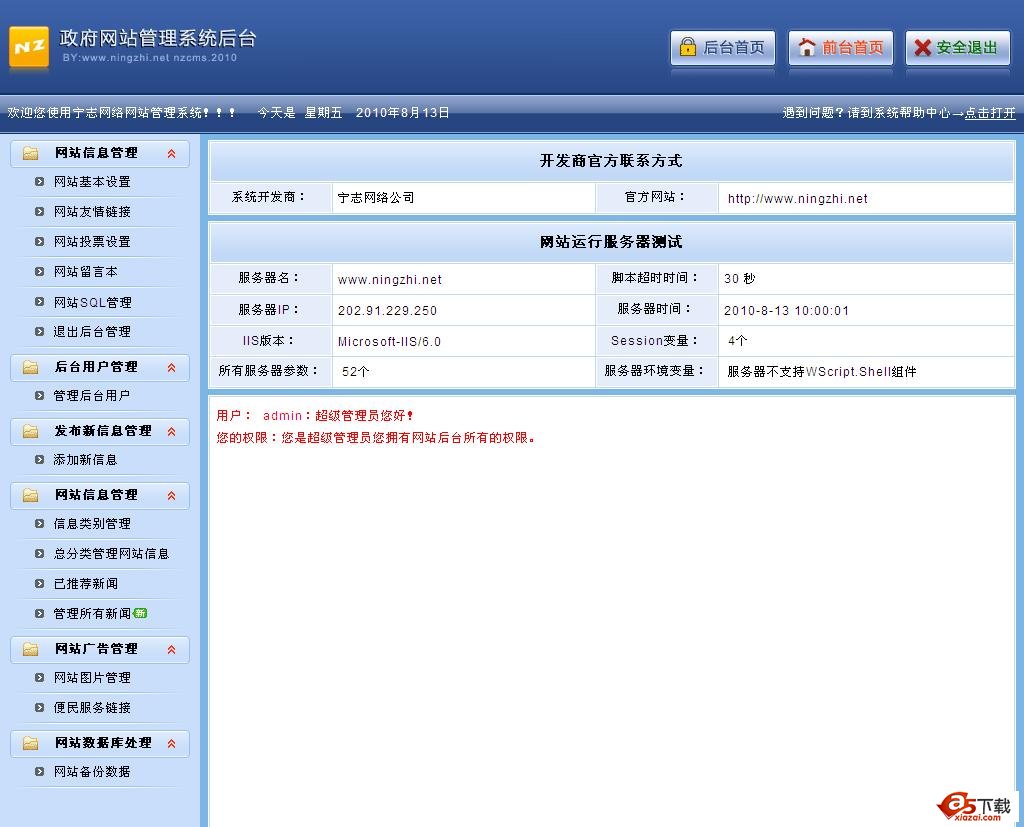
Task: Click the A5下载 watermark logo
Action: (975, 806)
